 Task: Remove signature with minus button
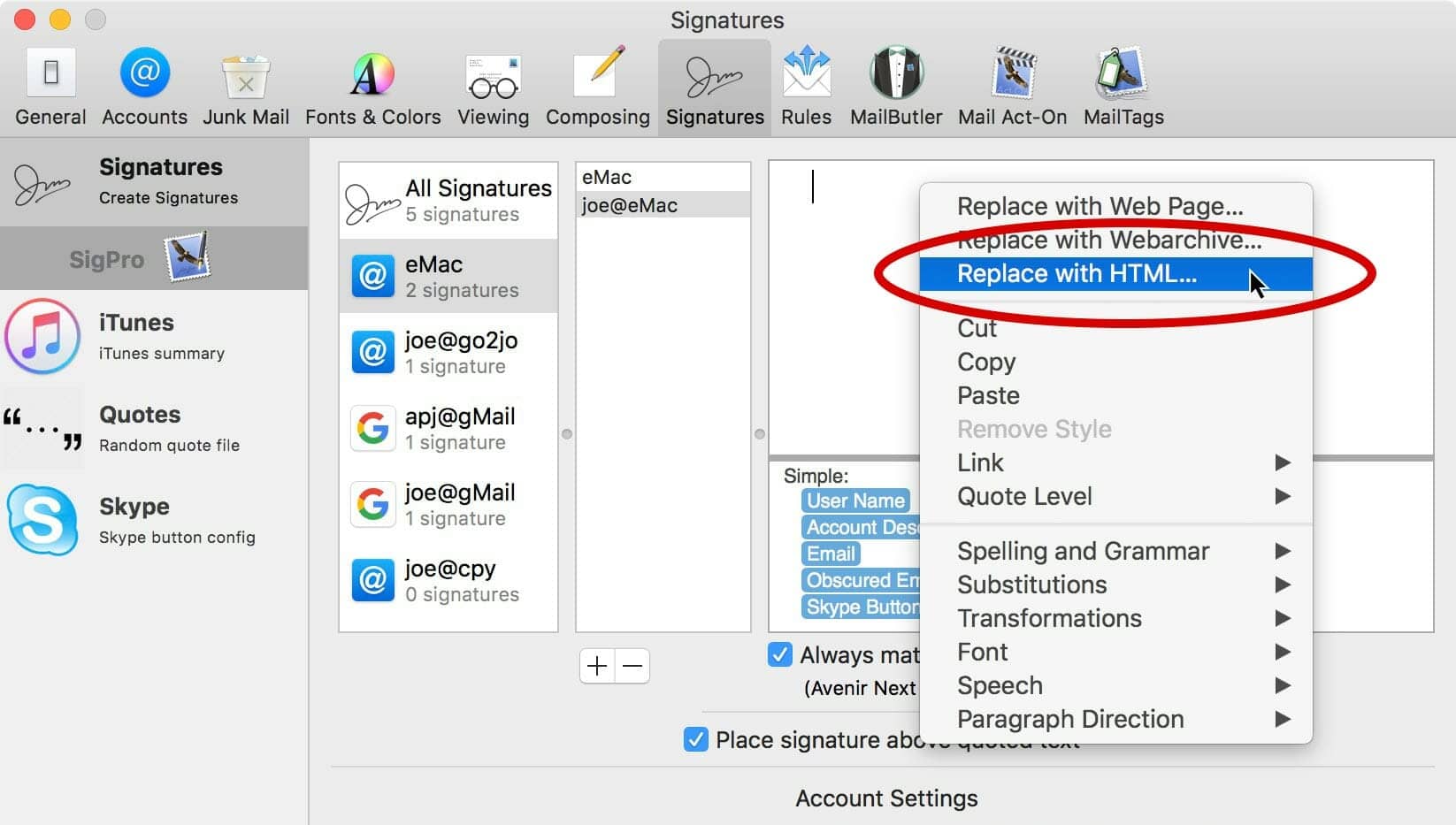(632, 666)
